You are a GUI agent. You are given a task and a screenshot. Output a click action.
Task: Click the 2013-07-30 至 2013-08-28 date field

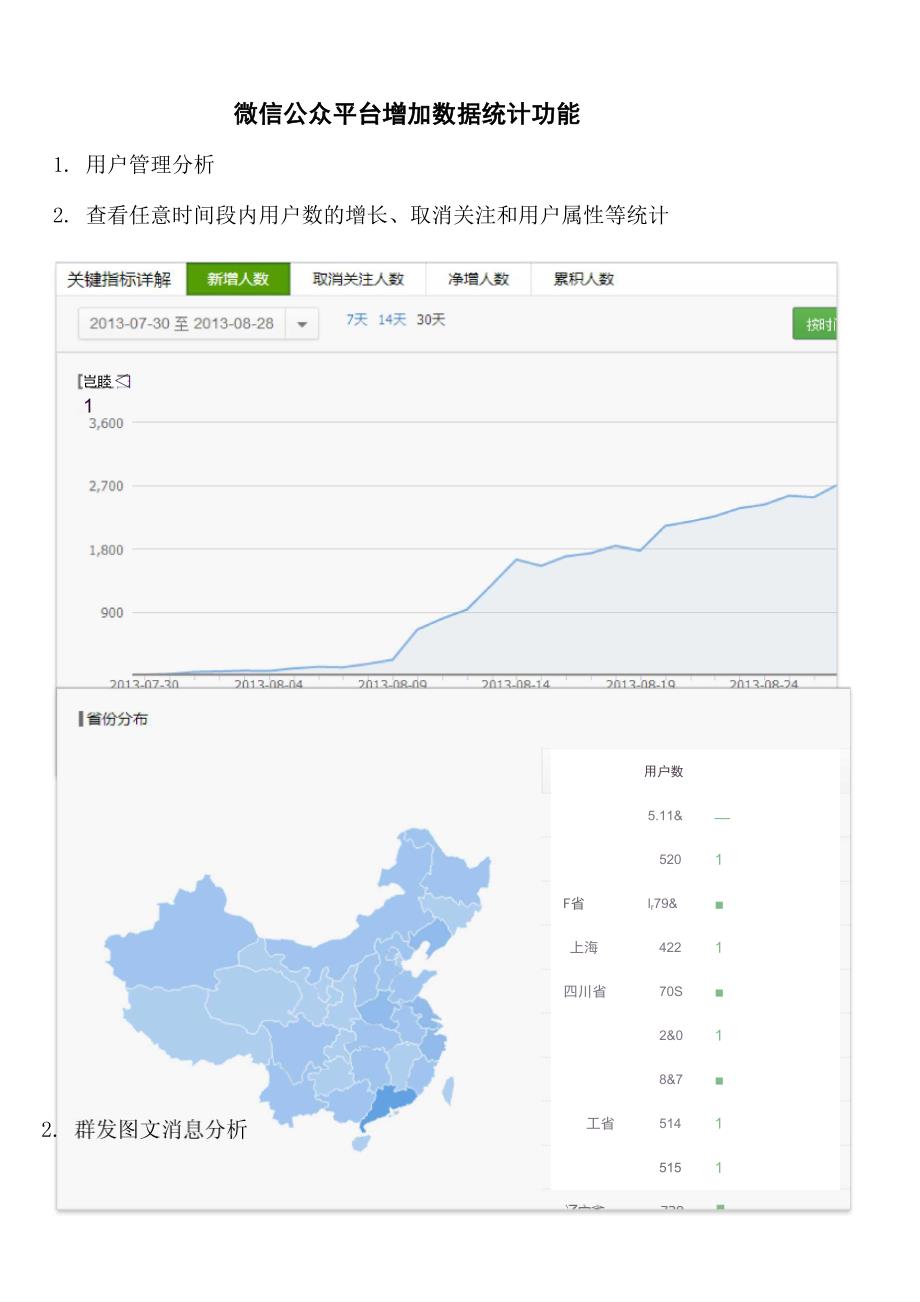point(182,324)
